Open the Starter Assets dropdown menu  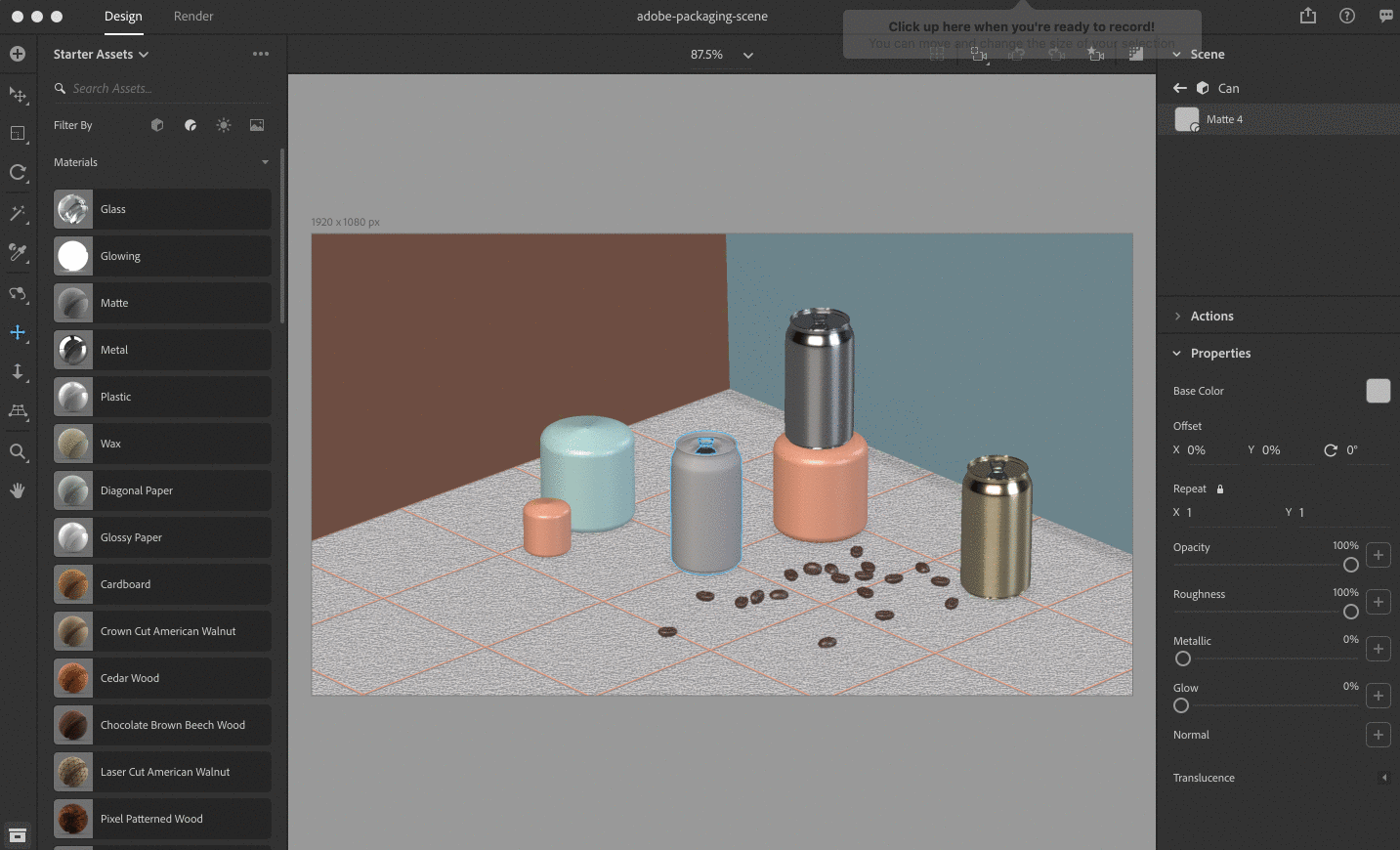coord(101,54)
